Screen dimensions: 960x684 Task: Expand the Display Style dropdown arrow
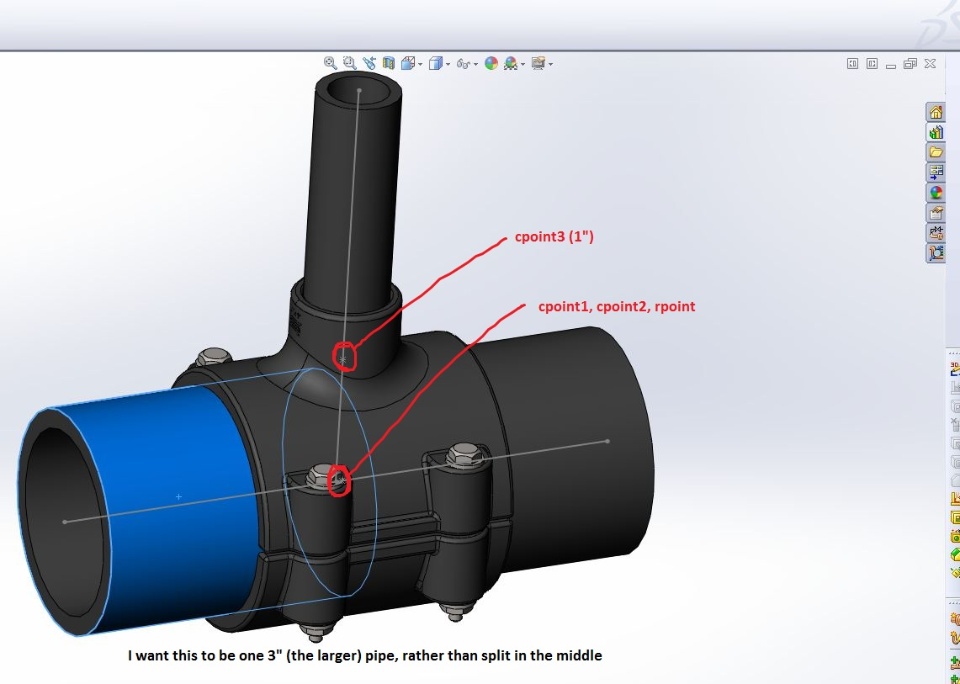(x=448, y=64)
